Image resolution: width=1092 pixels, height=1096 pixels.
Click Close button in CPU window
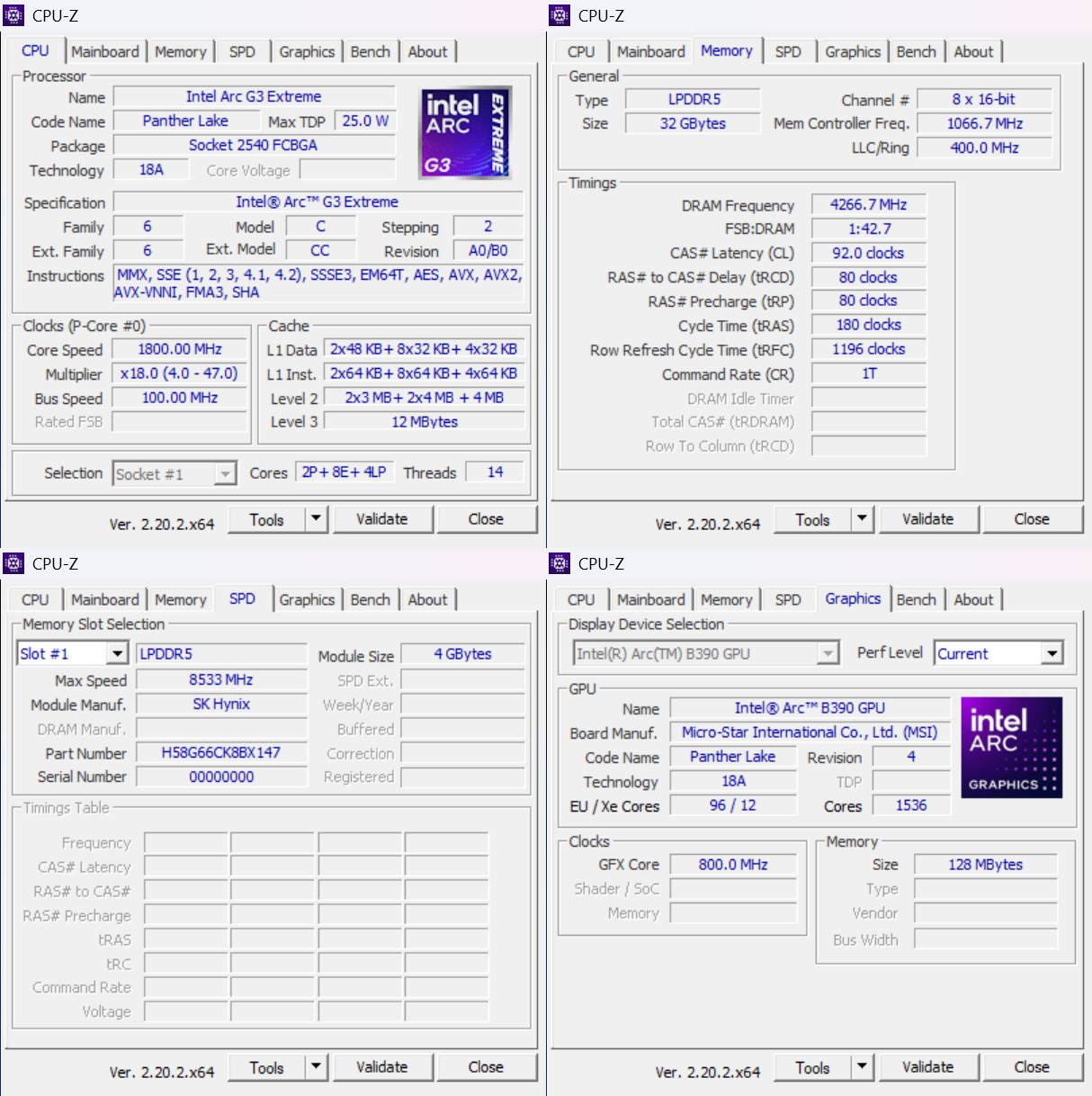[x=486, y=518]
